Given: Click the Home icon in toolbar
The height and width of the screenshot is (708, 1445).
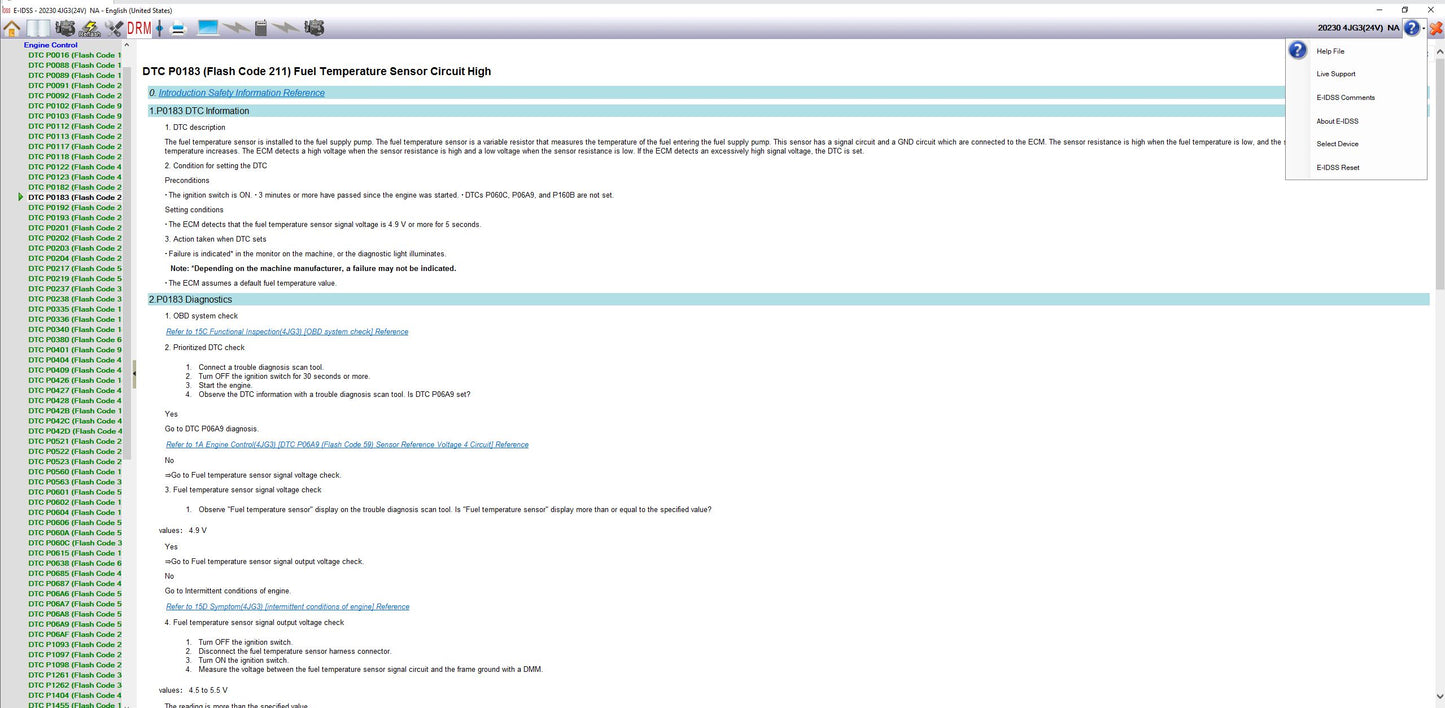Looking at the screenshot, I should coord(12,28).
